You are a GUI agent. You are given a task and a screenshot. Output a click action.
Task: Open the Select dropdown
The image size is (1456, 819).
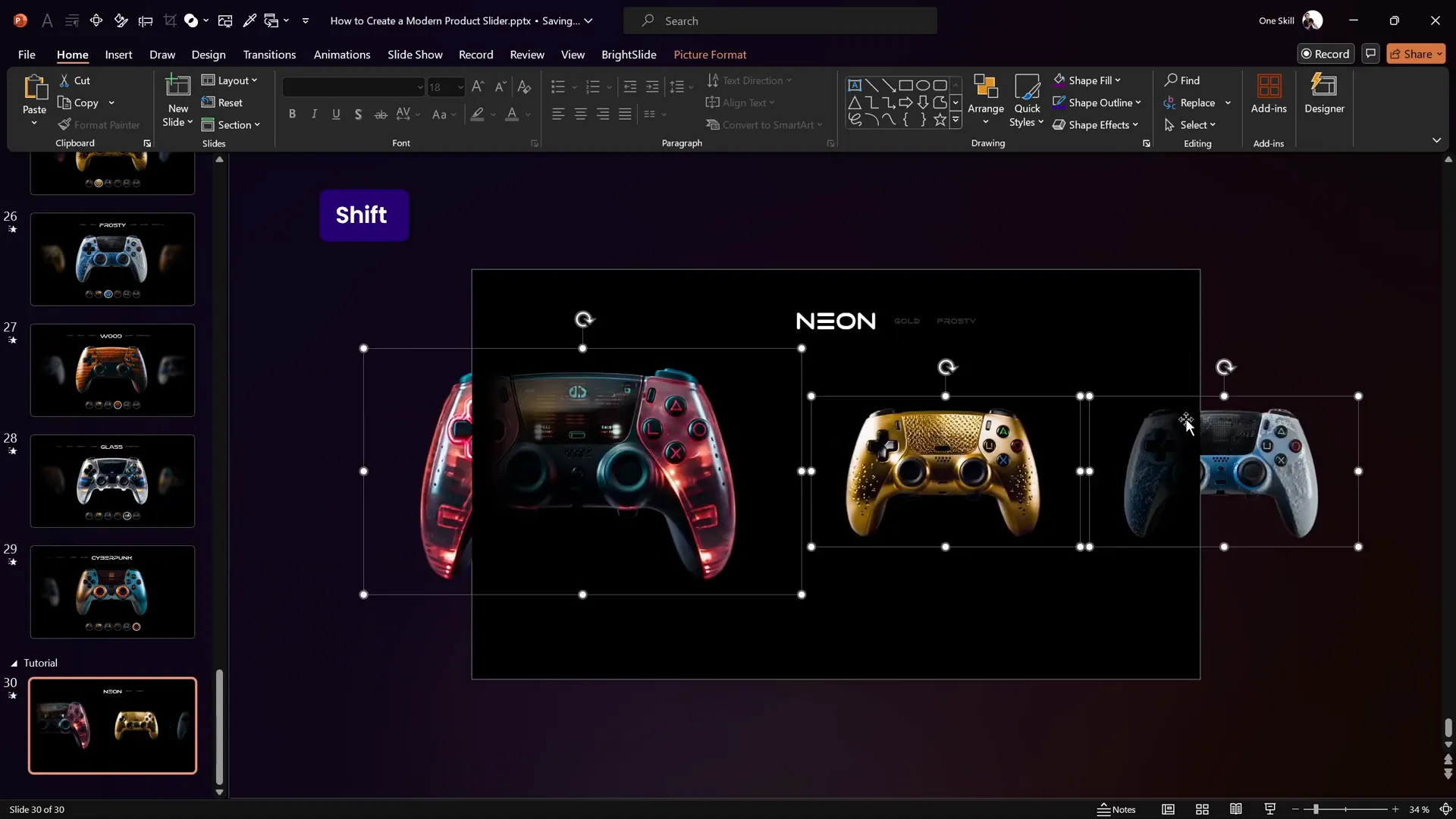click(1190, 125)
